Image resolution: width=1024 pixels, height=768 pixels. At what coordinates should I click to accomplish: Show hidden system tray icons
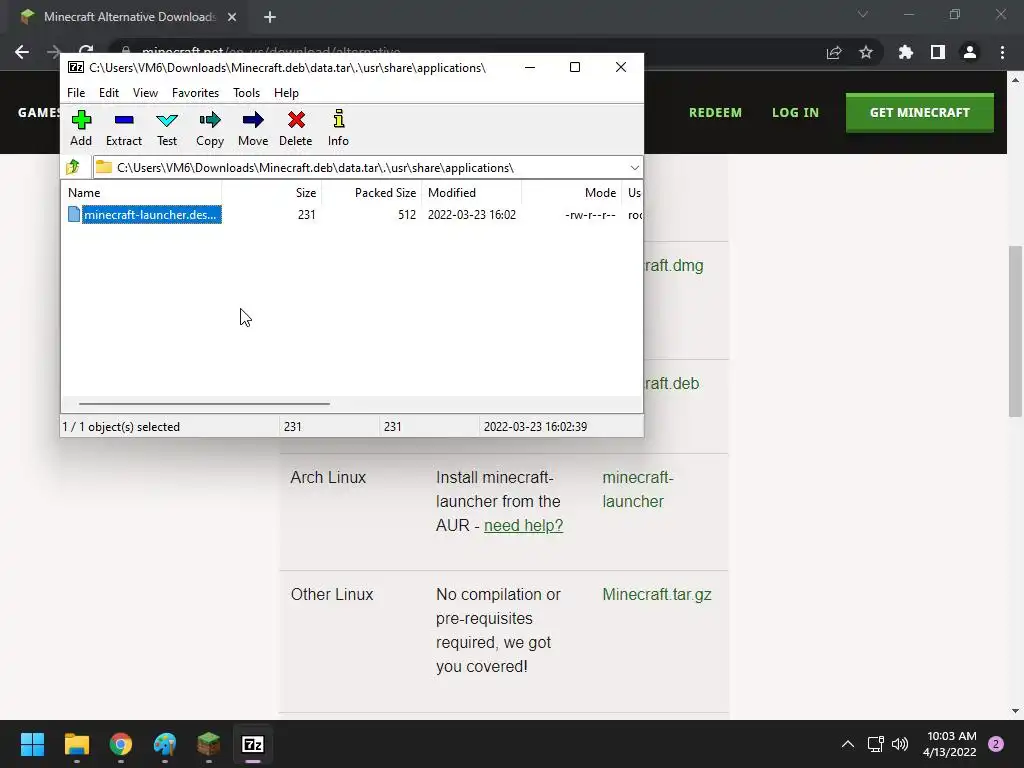(848, 744)
